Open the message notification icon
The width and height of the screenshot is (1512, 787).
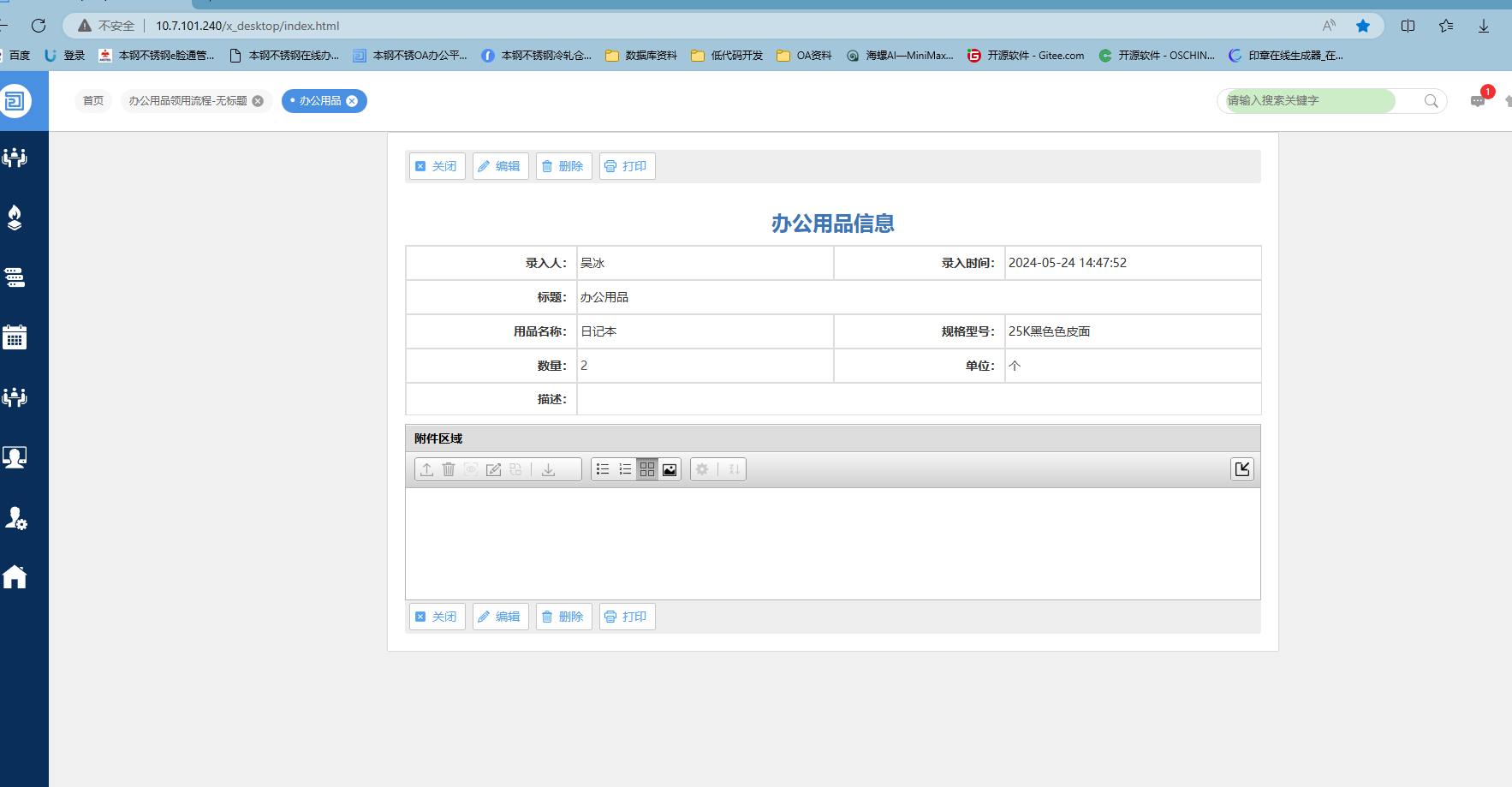(x=1478, y=101)
